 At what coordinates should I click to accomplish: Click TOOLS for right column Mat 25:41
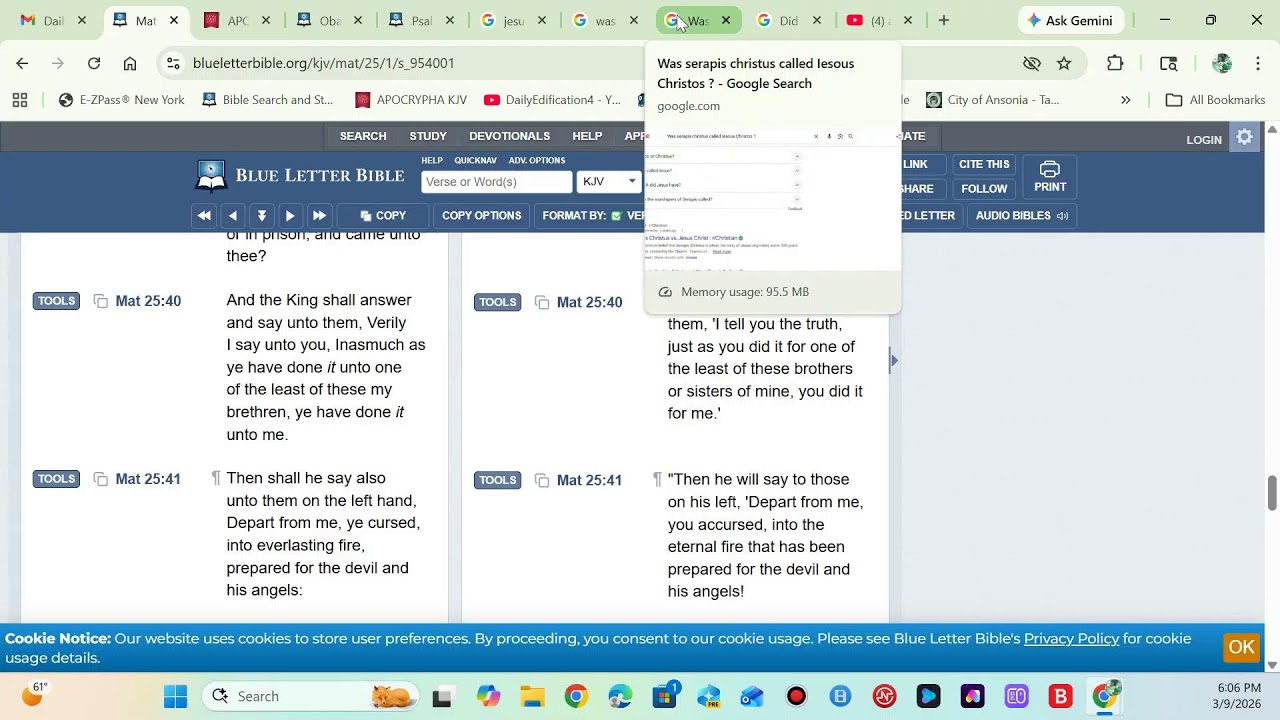pyautogui.click(x=497, y=480)
